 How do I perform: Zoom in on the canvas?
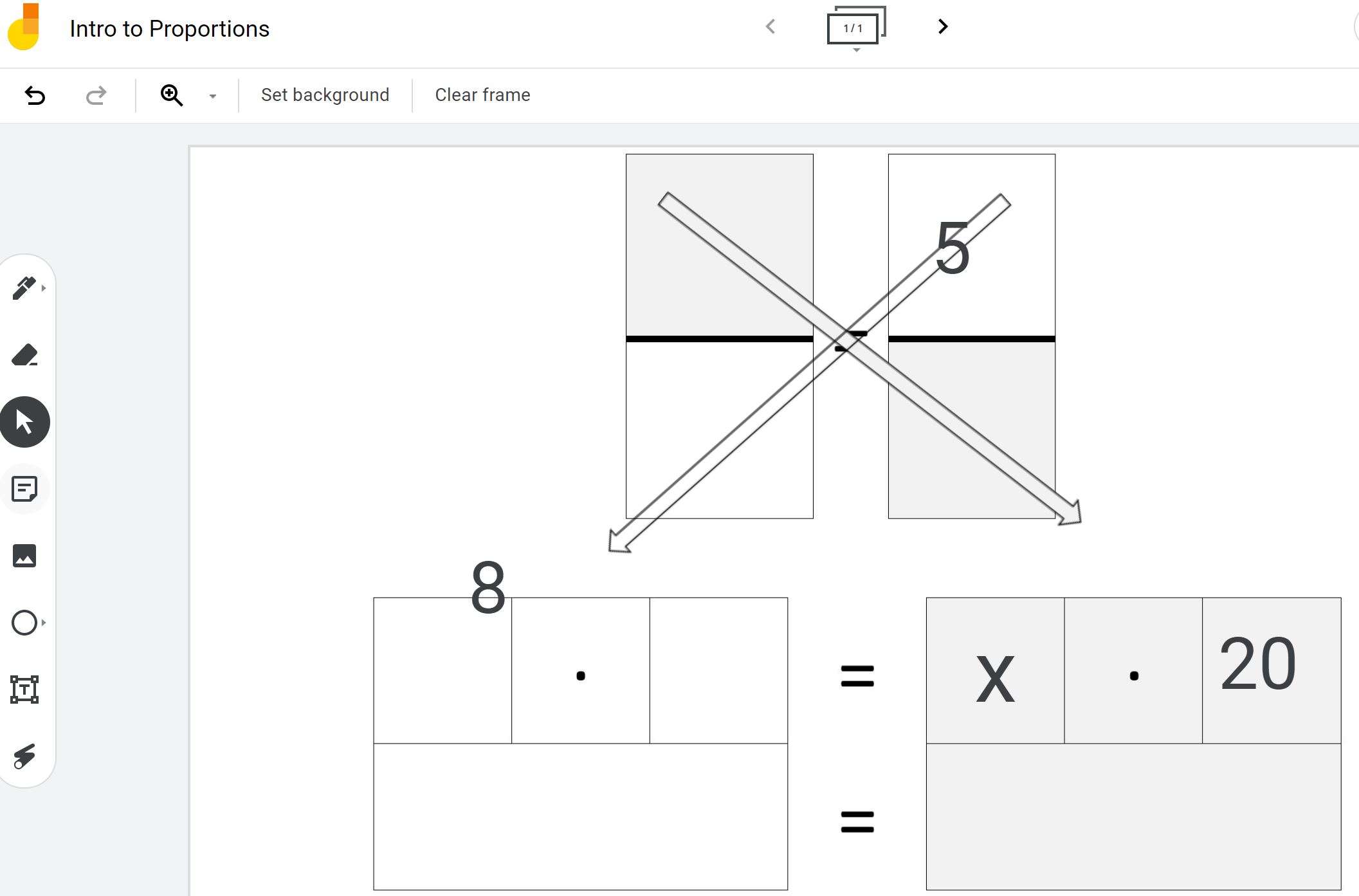[x=170, y=95]
